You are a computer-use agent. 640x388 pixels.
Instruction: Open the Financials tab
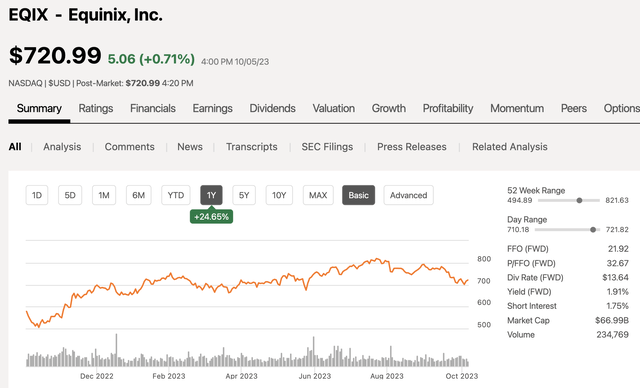pyautogui.click(x=153, y=109)
